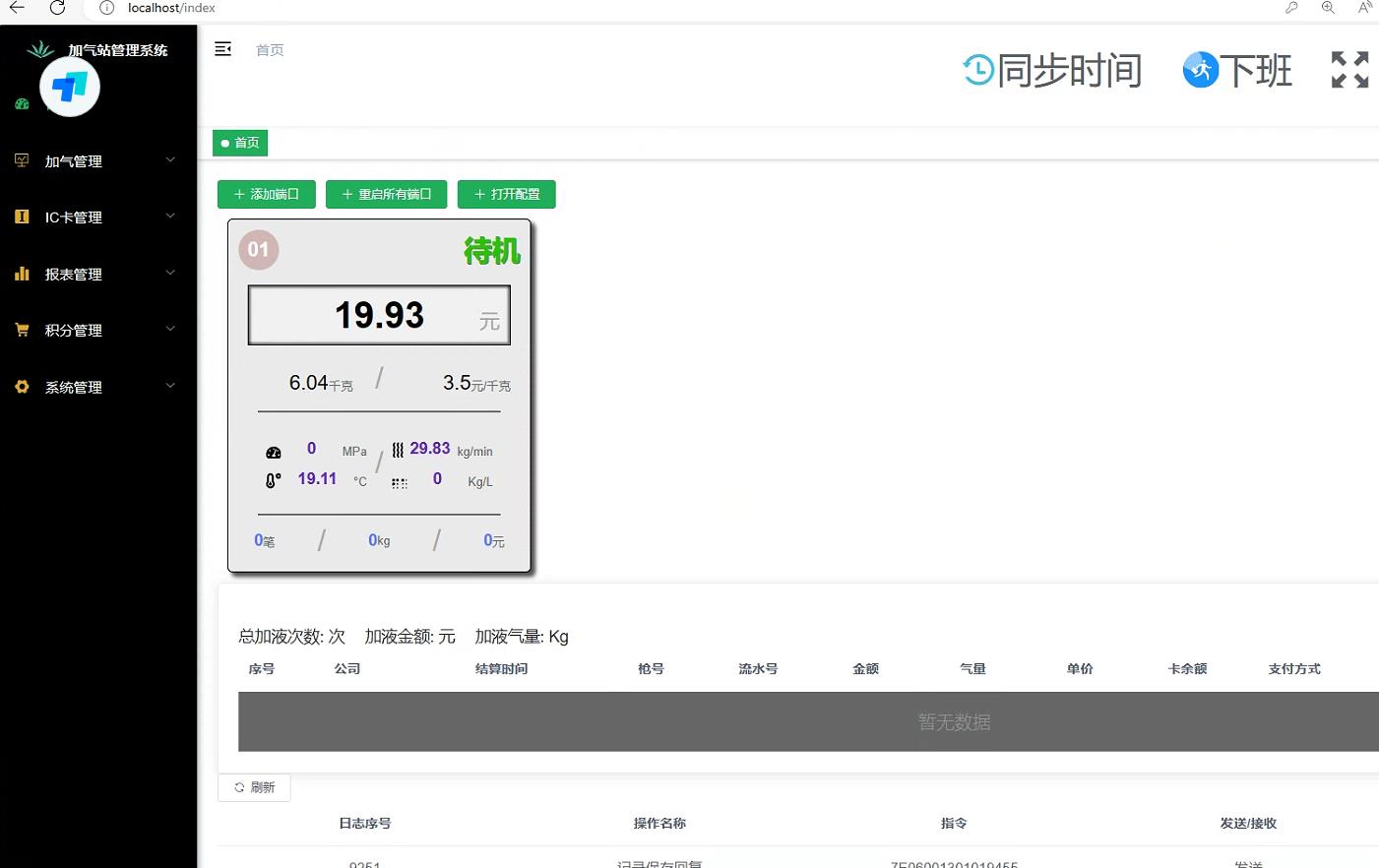Click the 积分管理 shopping cart icon

pyautogui.click(x=22, y=330)
